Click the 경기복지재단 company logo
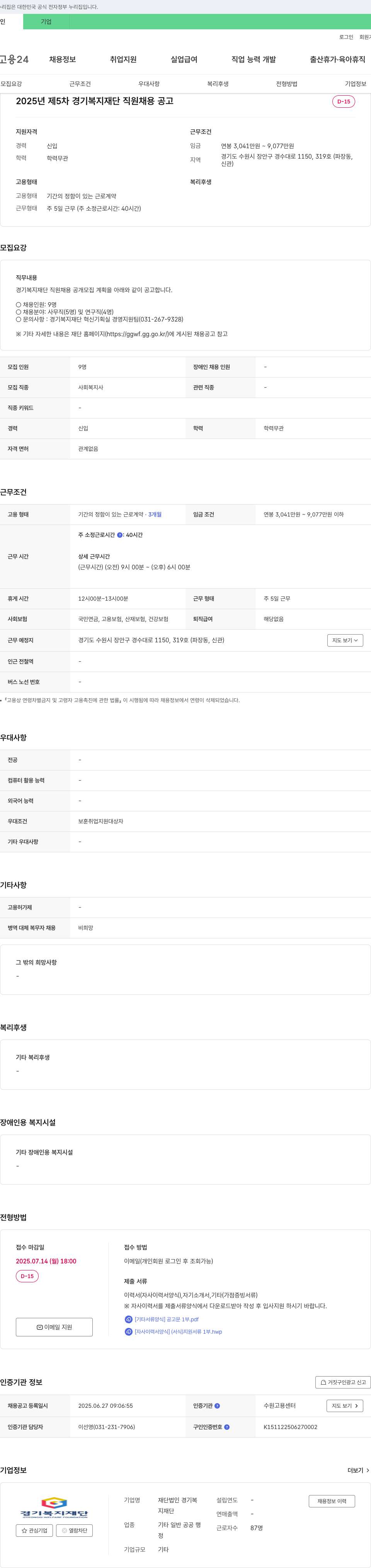This screenshot has height=1568, width=371. [54, 1508]
